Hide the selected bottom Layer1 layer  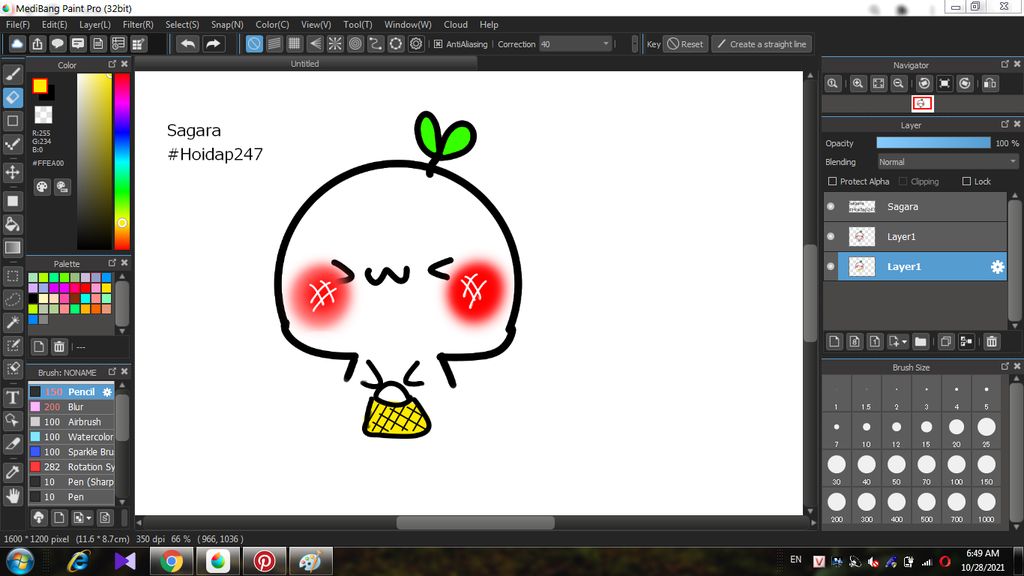pyautogui.click(x=831, y=266)
